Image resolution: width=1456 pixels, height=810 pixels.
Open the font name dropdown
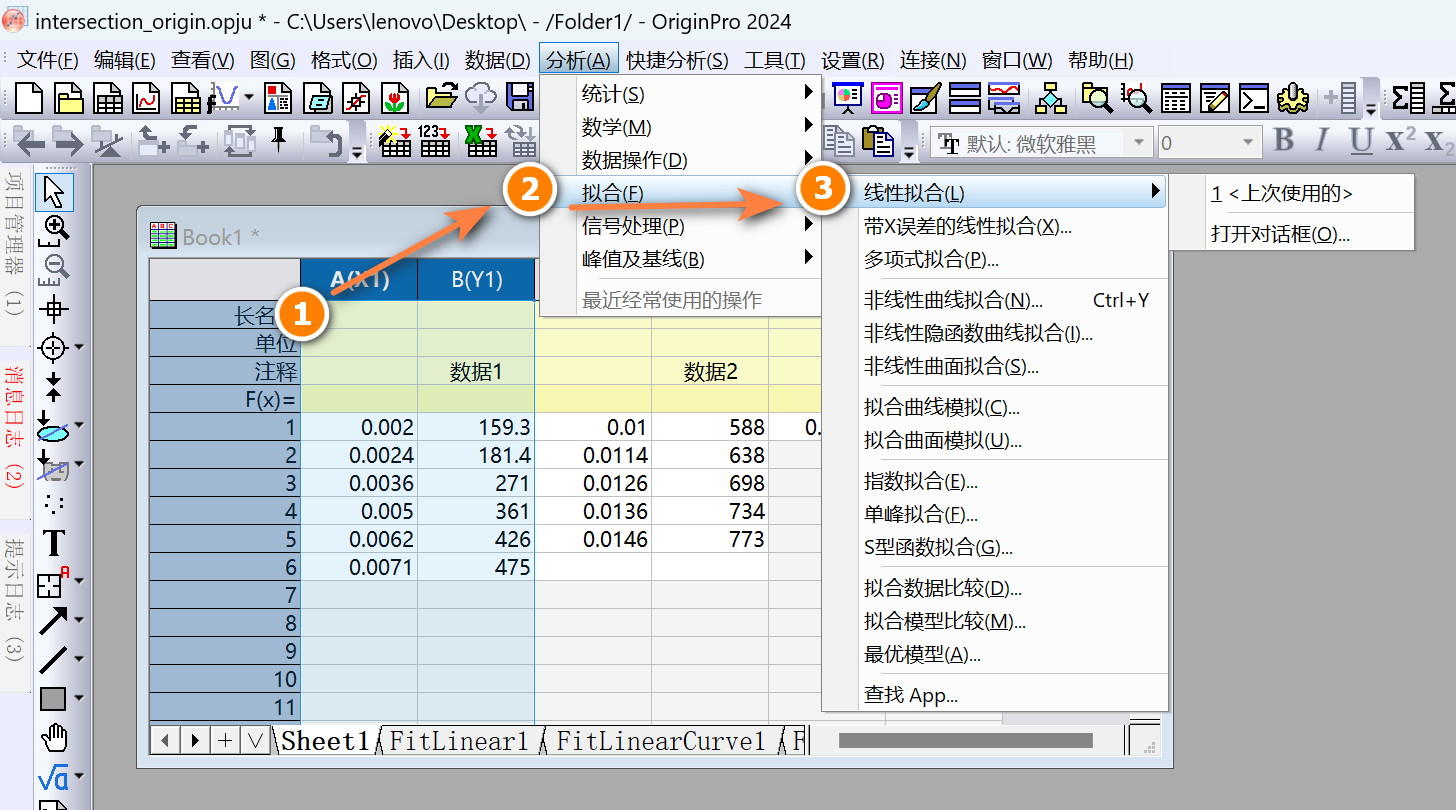click(x=1138, y=143)
